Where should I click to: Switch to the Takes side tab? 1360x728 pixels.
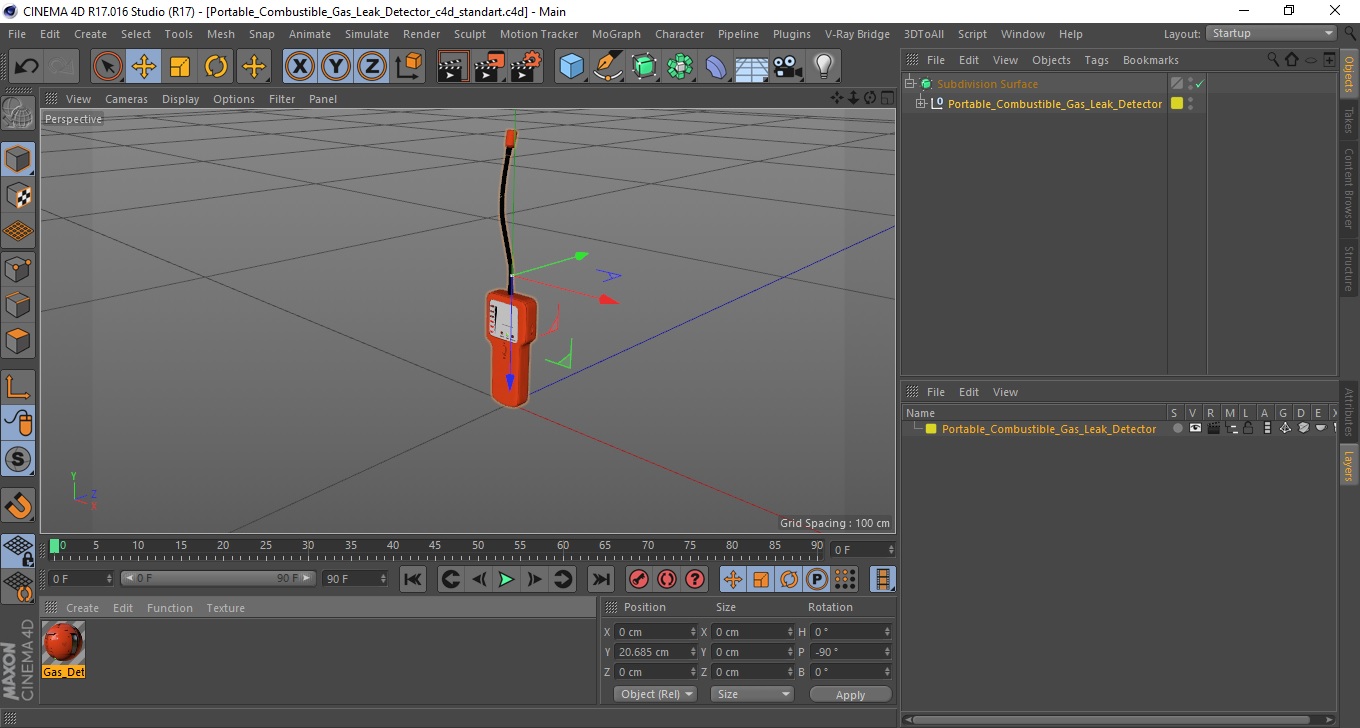(x=1348, y=120)
